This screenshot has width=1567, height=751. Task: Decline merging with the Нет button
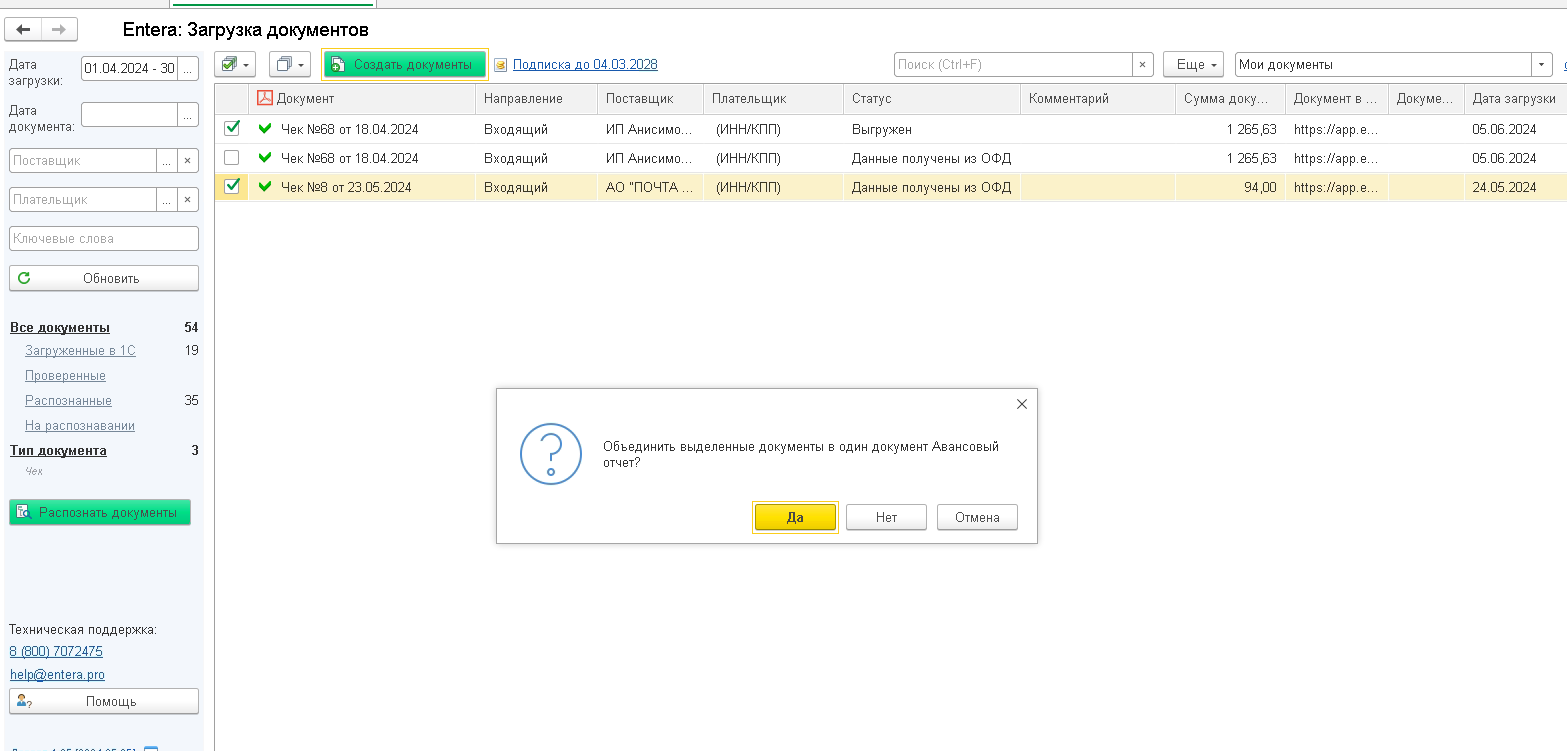click(886, 517)
